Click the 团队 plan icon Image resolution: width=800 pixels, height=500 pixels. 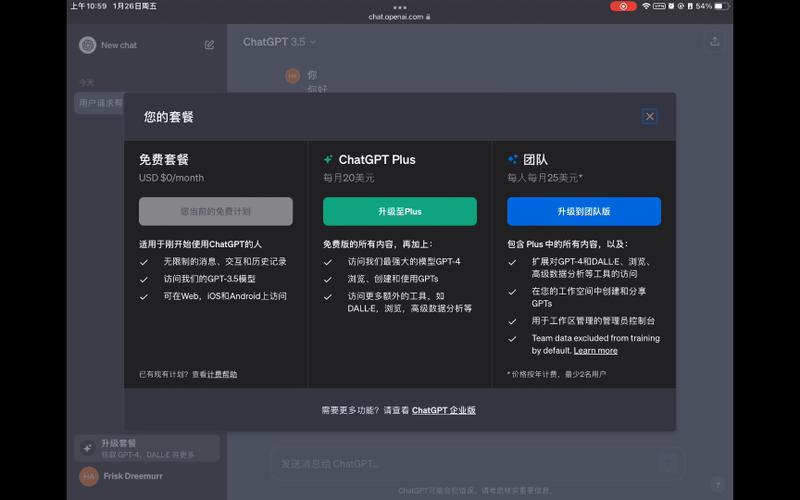pyautogui.click(x=512, y=159)
